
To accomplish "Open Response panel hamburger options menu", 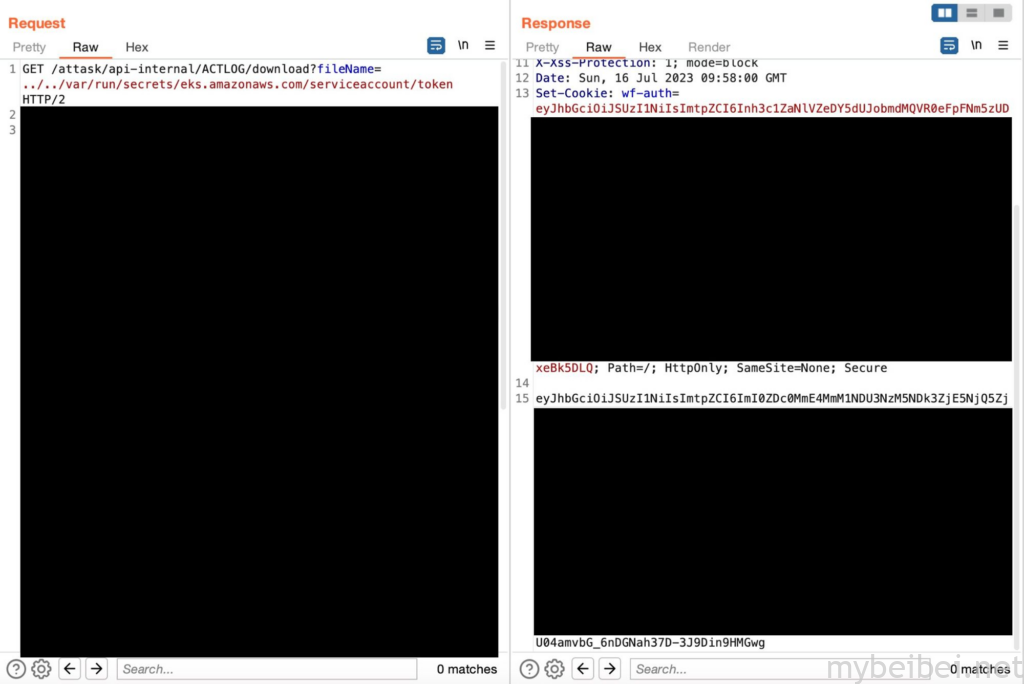I will click(1003, 46).
